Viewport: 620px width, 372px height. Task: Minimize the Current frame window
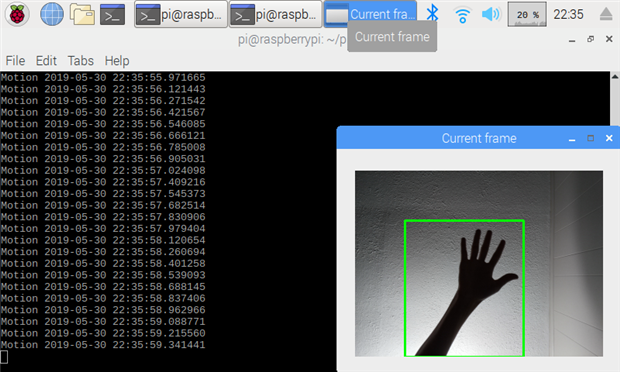(572, 139)
